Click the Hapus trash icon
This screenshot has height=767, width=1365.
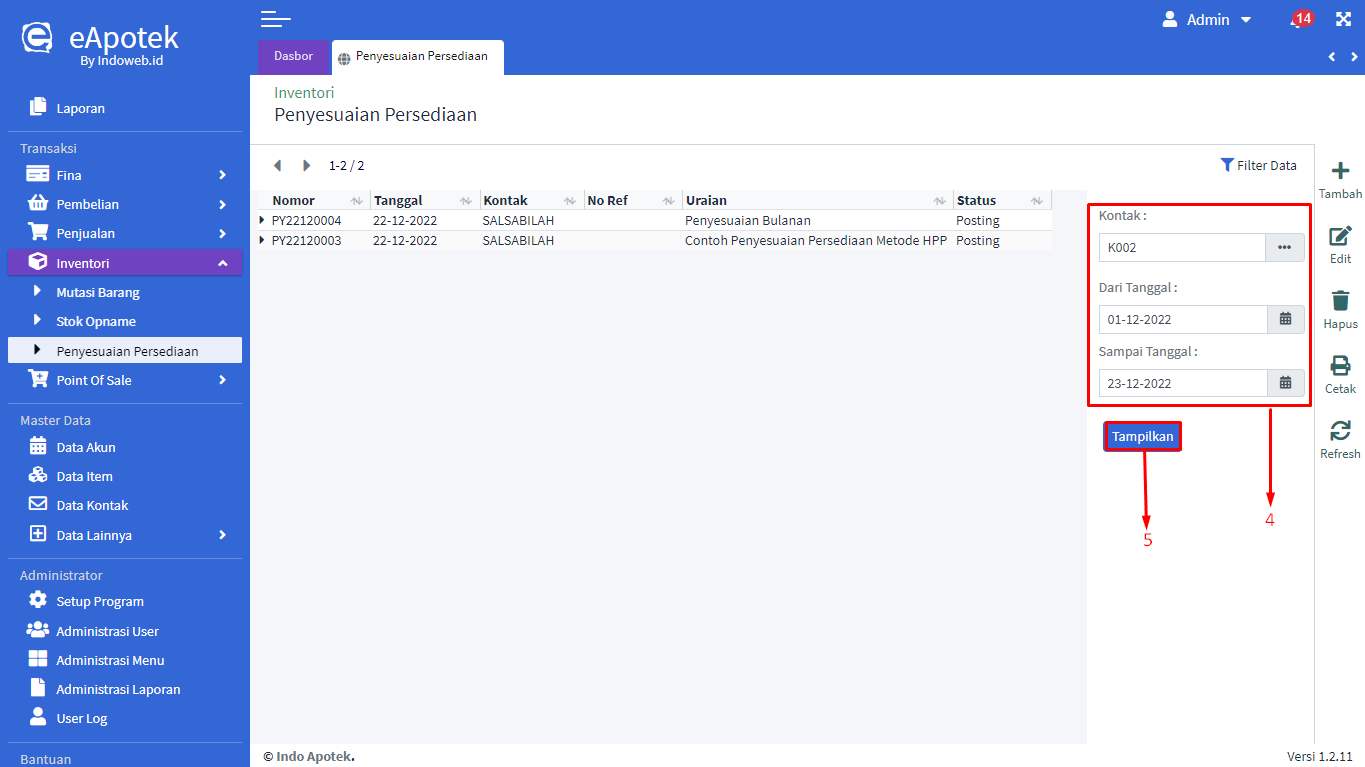(1340, 301)
